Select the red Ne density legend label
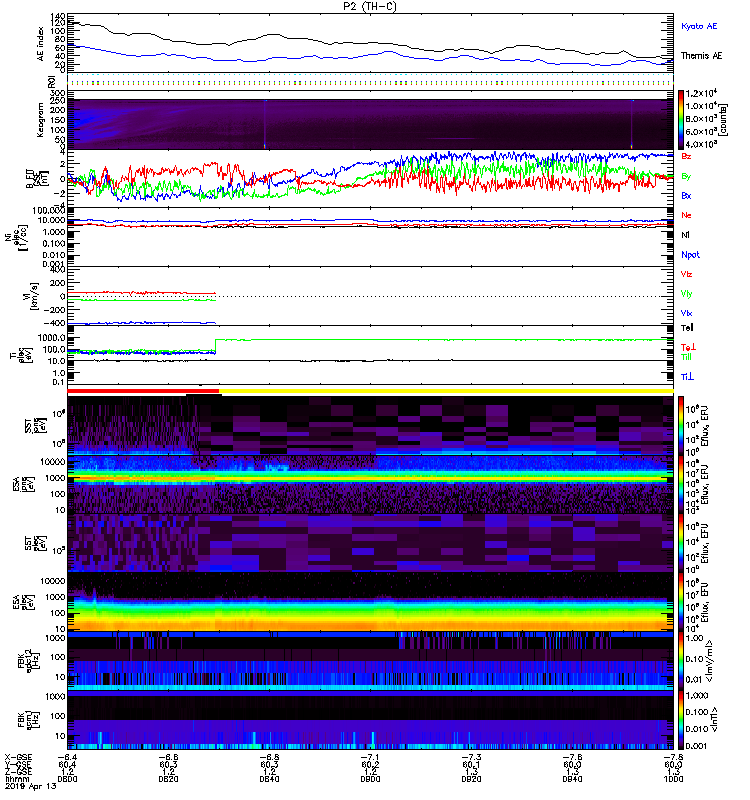This screenshot has height=800, width=750. 686,215
